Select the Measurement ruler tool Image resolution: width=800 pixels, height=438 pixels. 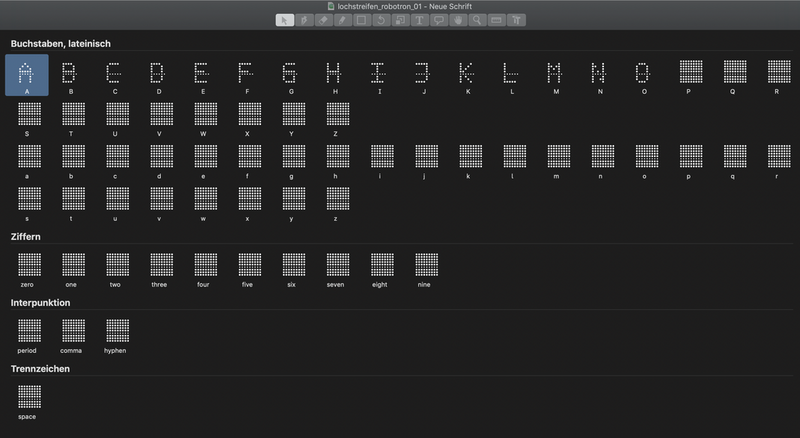click(x=496, y=20)
